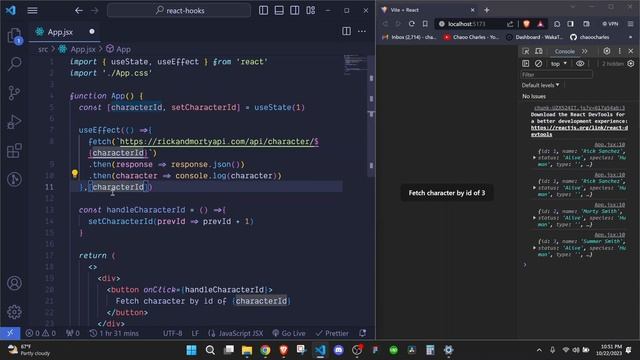Open the Dashboard WakaTime bookmark

534,37
